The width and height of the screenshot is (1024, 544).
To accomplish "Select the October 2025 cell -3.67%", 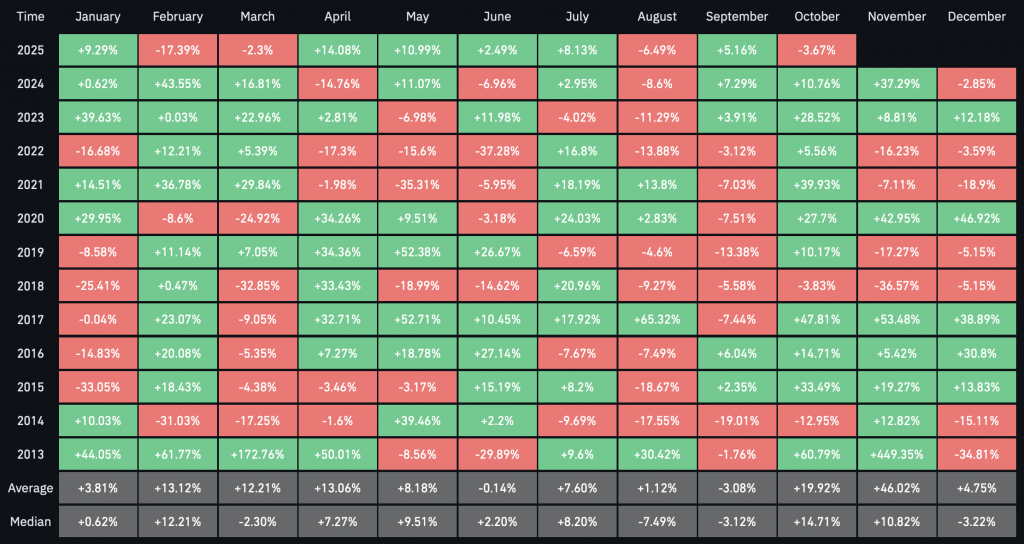I will [817, 48].
